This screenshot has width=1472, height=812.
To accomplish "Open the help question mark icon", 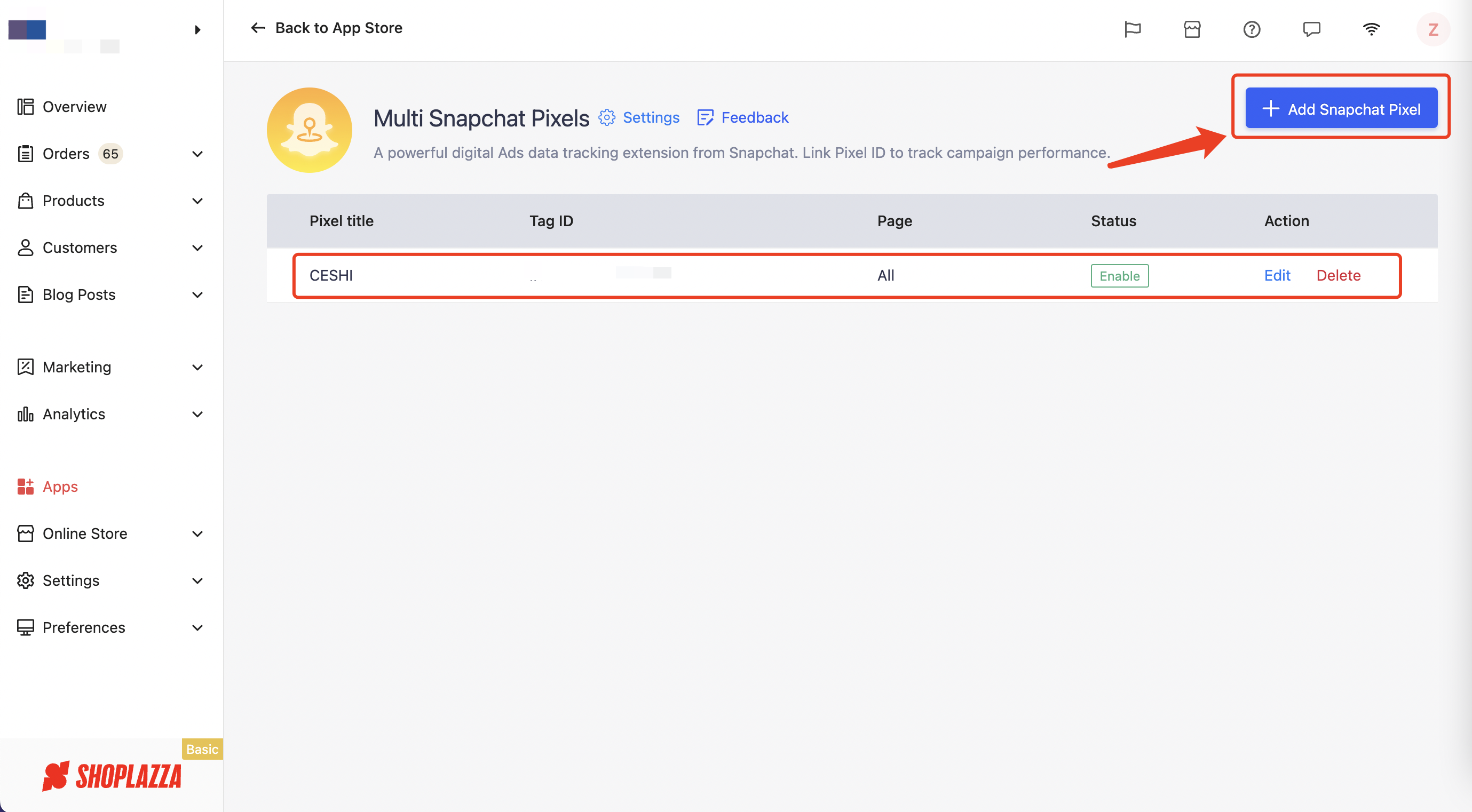I will pyautogui.click(x=1252, y=29).
